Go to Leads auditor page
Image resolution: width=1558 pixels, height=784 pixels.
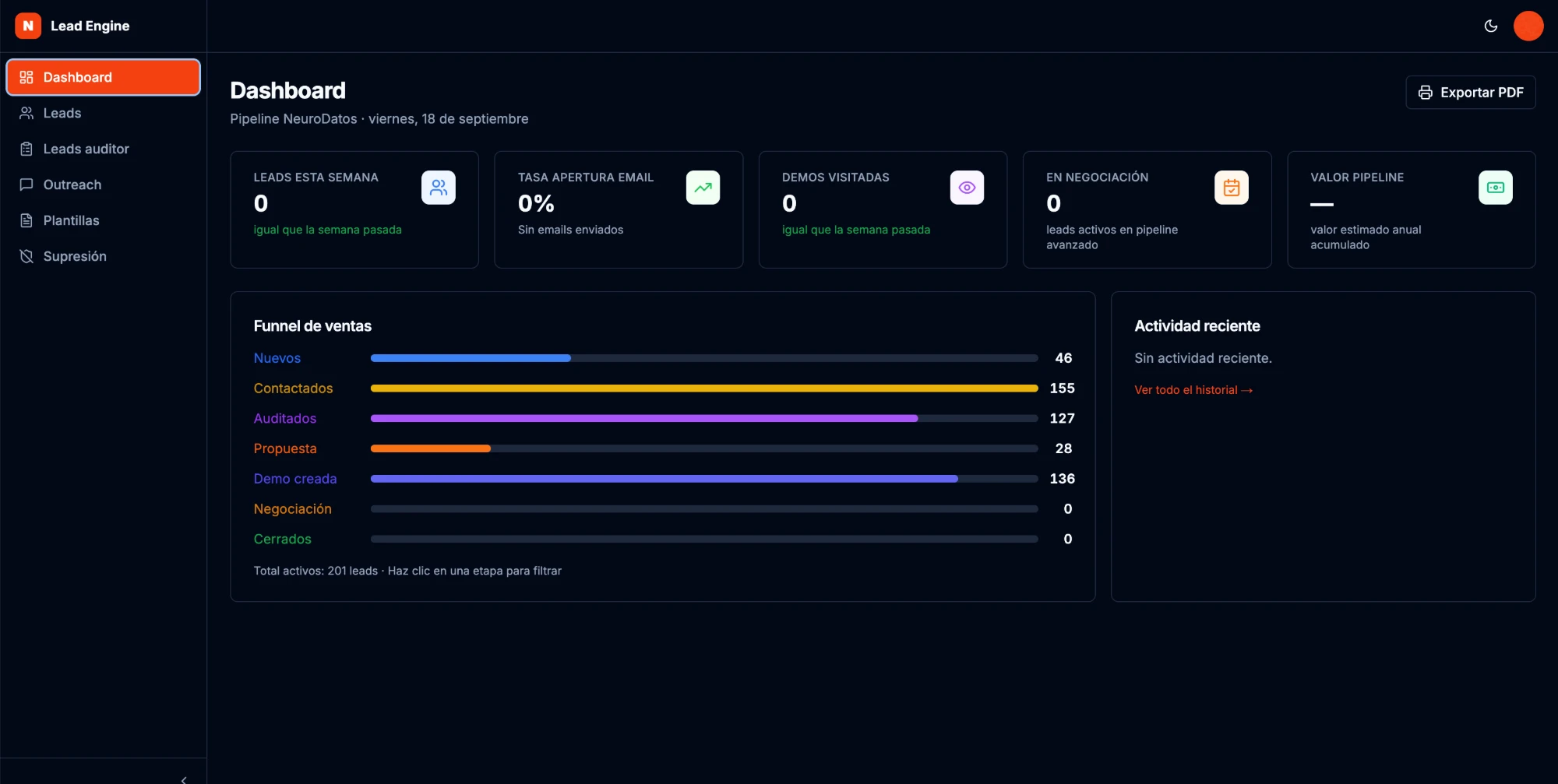pyautogui.click(x=104, y=149)
